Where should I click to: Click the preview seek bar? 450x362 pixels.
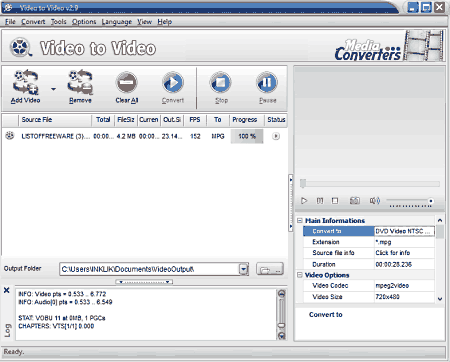tap(370, 184)
